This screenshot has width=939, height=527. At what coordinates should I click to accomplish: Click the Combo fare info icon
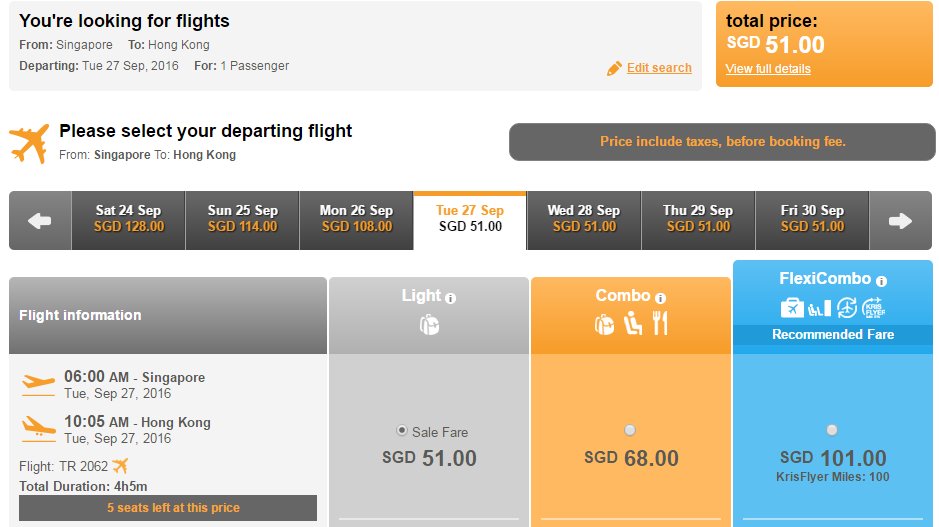point(660,298)
